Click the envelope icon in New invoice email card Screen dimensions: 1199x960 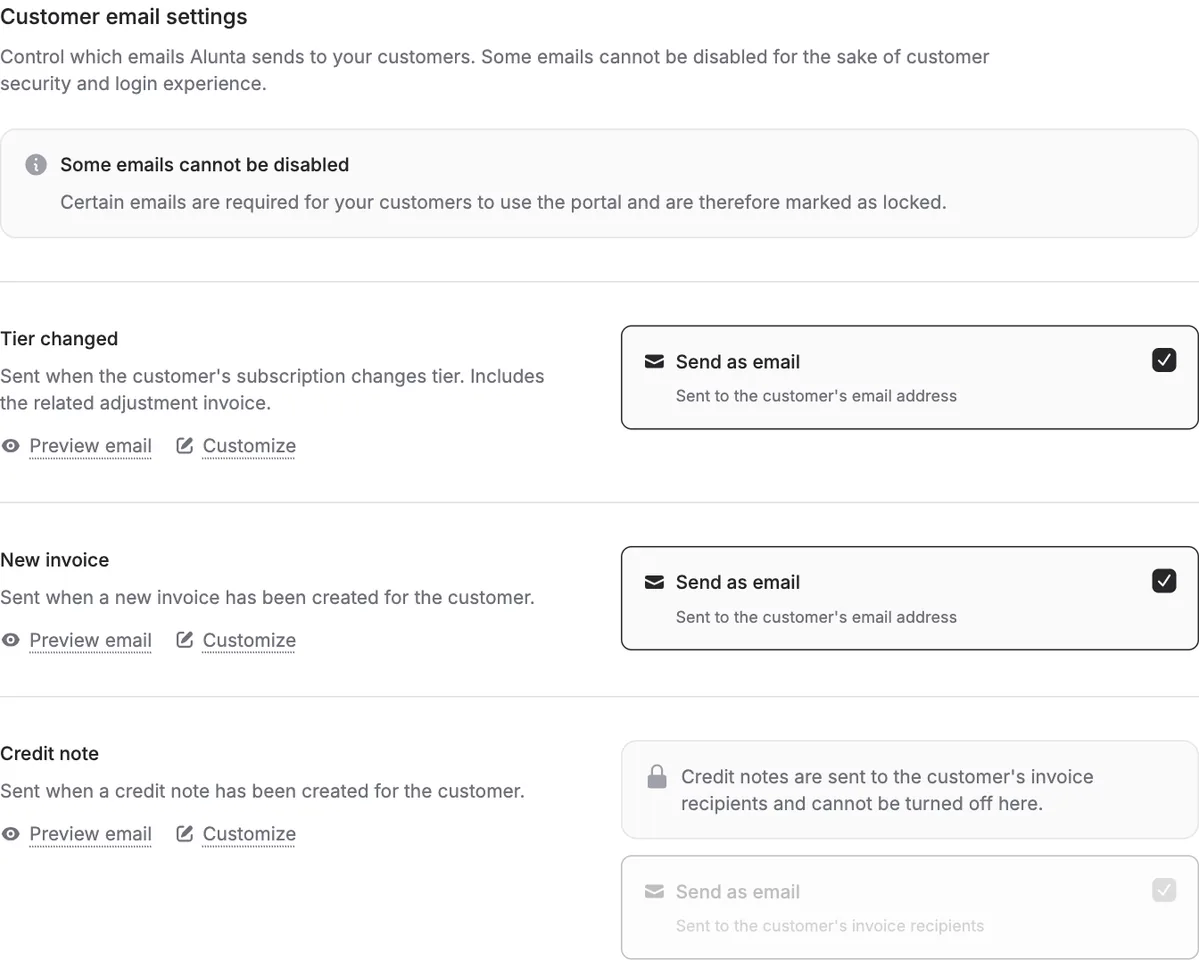click(x=655, y=582)
